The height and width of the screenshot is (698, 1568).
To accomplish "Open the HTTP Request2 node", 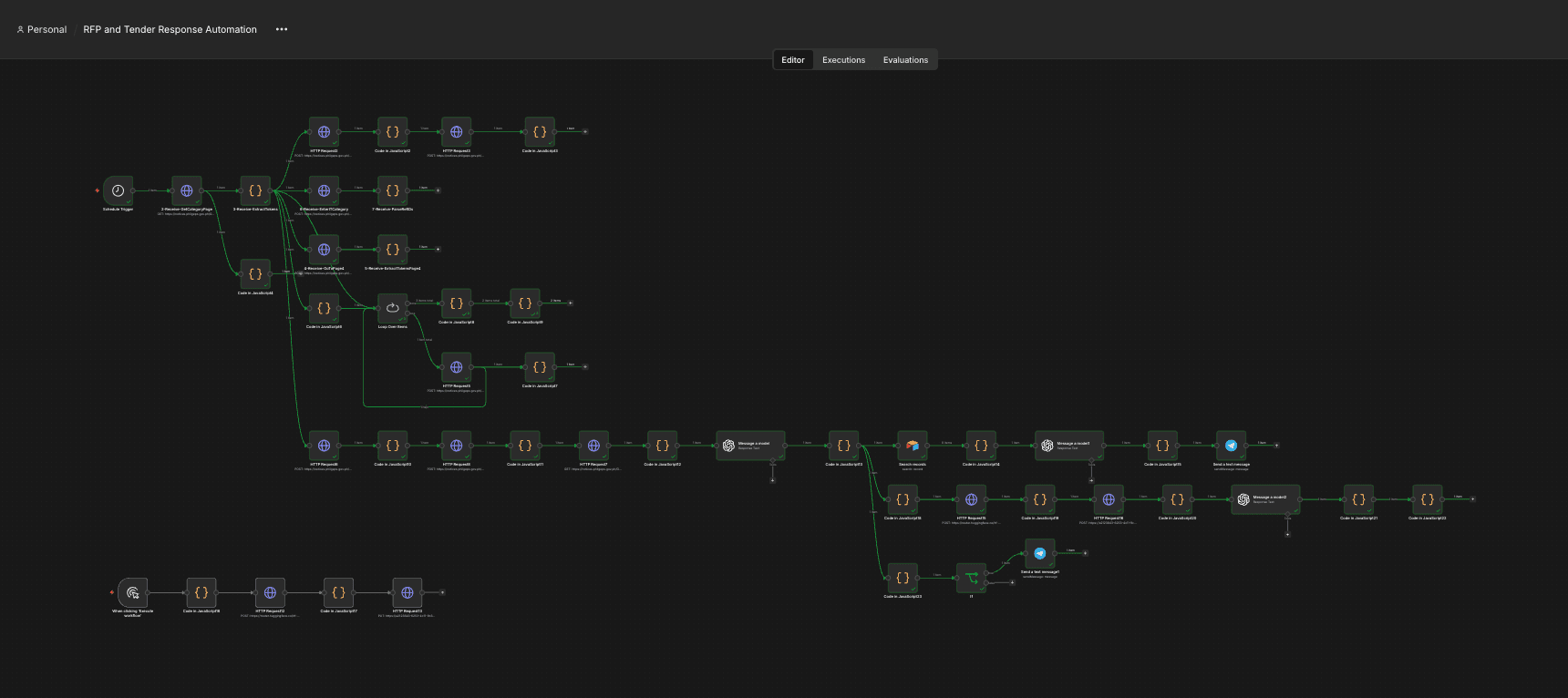I will (324, 132).
